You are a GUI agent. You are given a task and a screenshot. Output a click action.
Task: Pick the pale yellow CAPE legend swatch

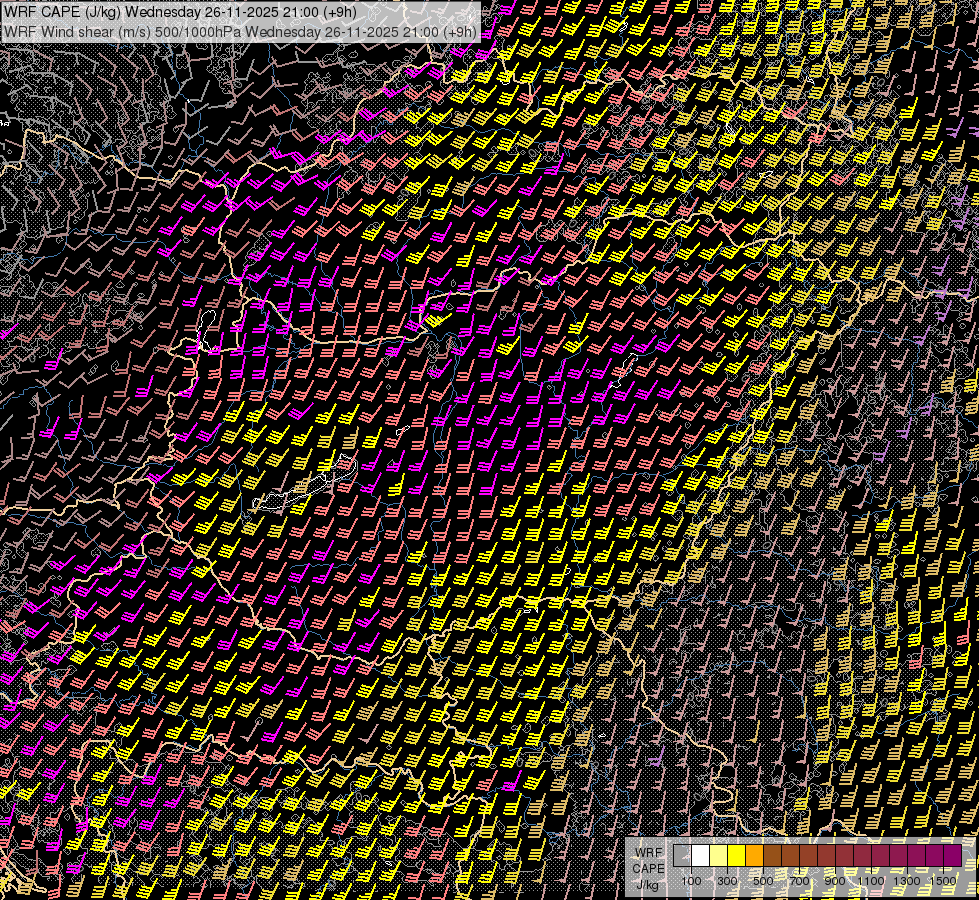click(x=718, y=856)
